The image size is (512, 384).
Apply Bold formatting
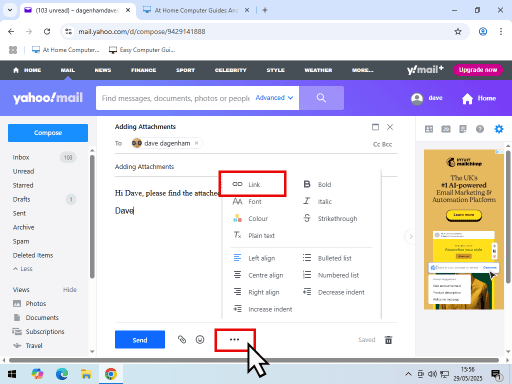(x=317, y=184)
